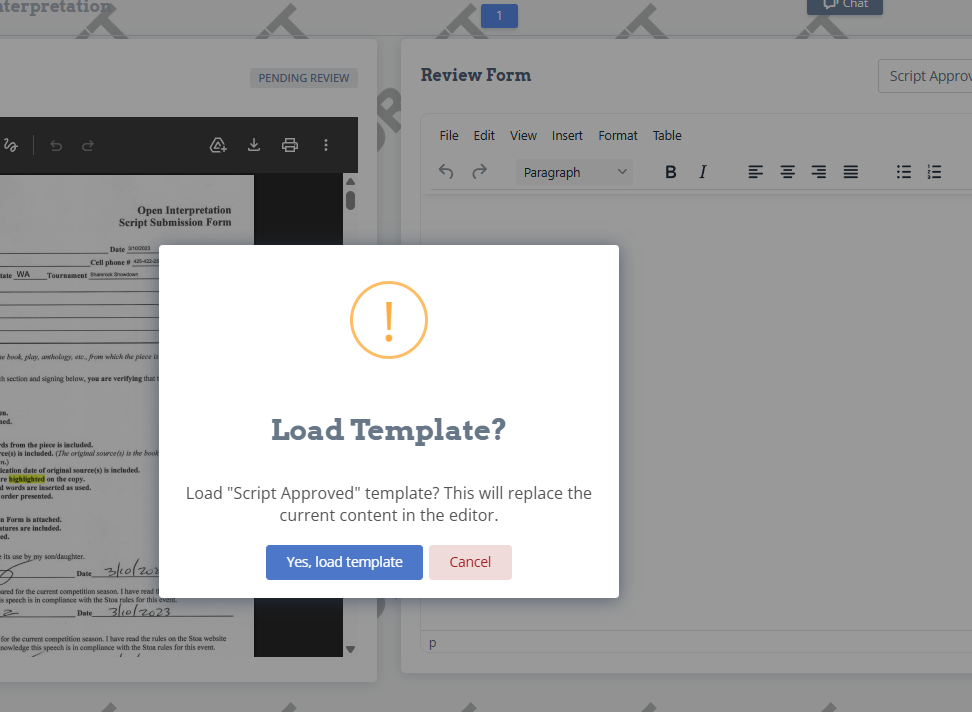Justify text alignment
This screenshot has height=712, width=972.
click(x=850, y=172)
